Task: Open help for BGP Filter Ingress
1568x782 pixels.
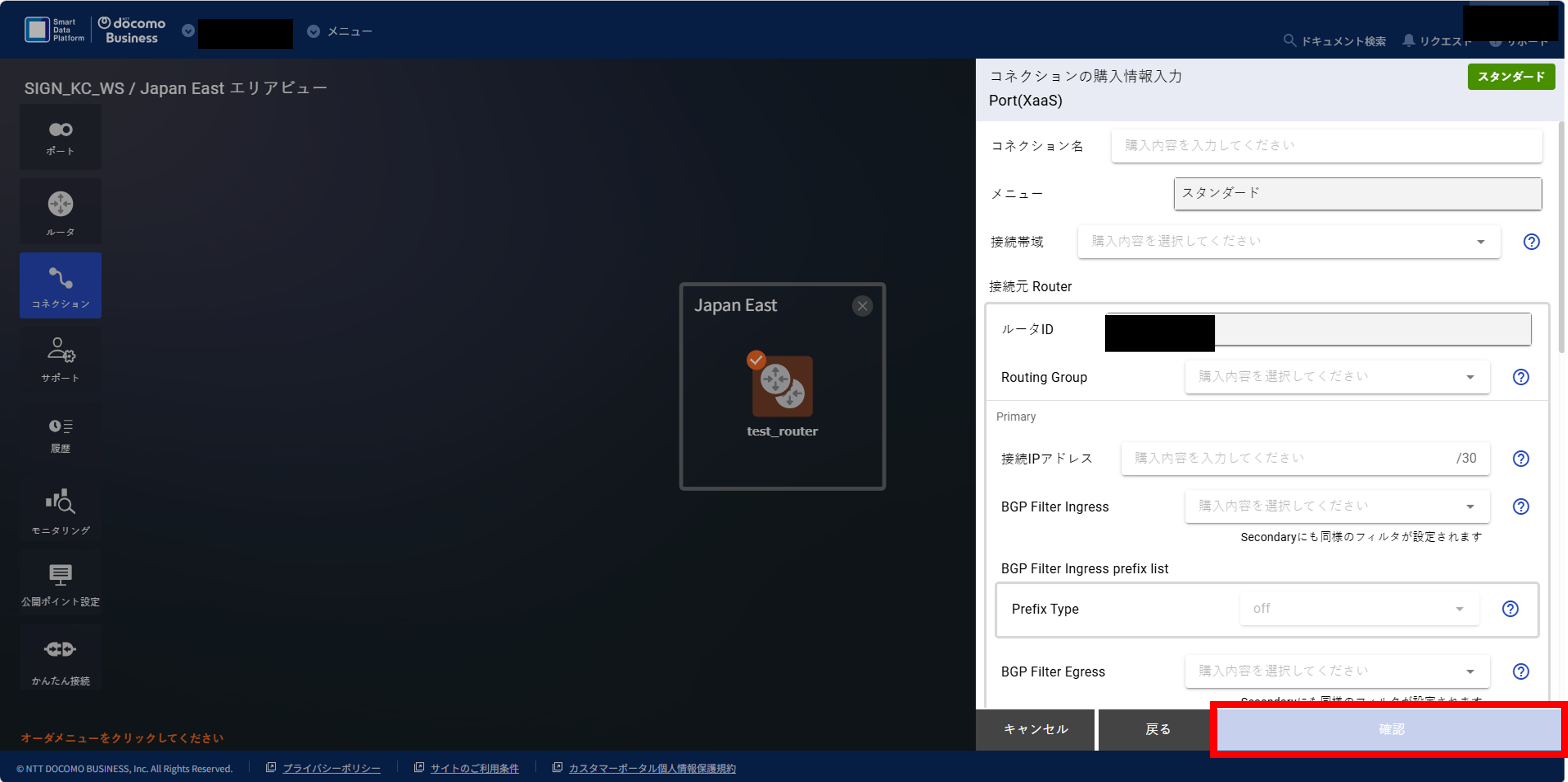Action: click(1520, 506)
